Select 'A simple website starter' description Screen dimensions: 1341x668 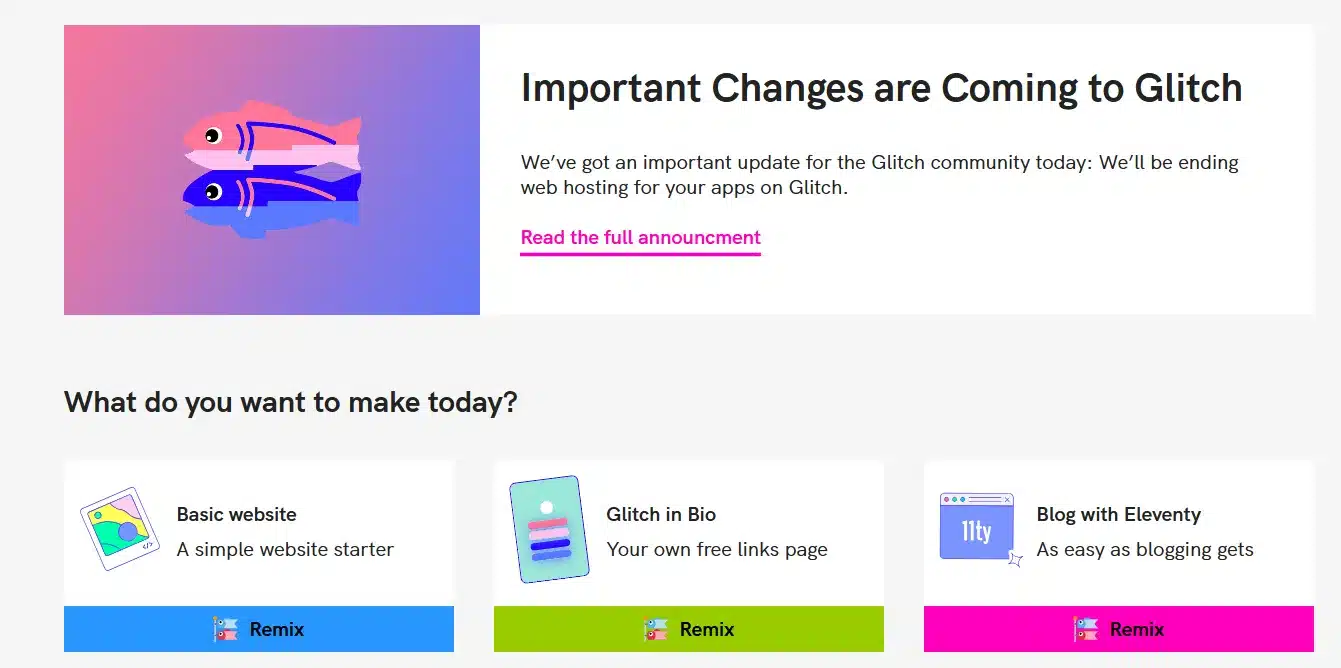[x=285, y=549]
